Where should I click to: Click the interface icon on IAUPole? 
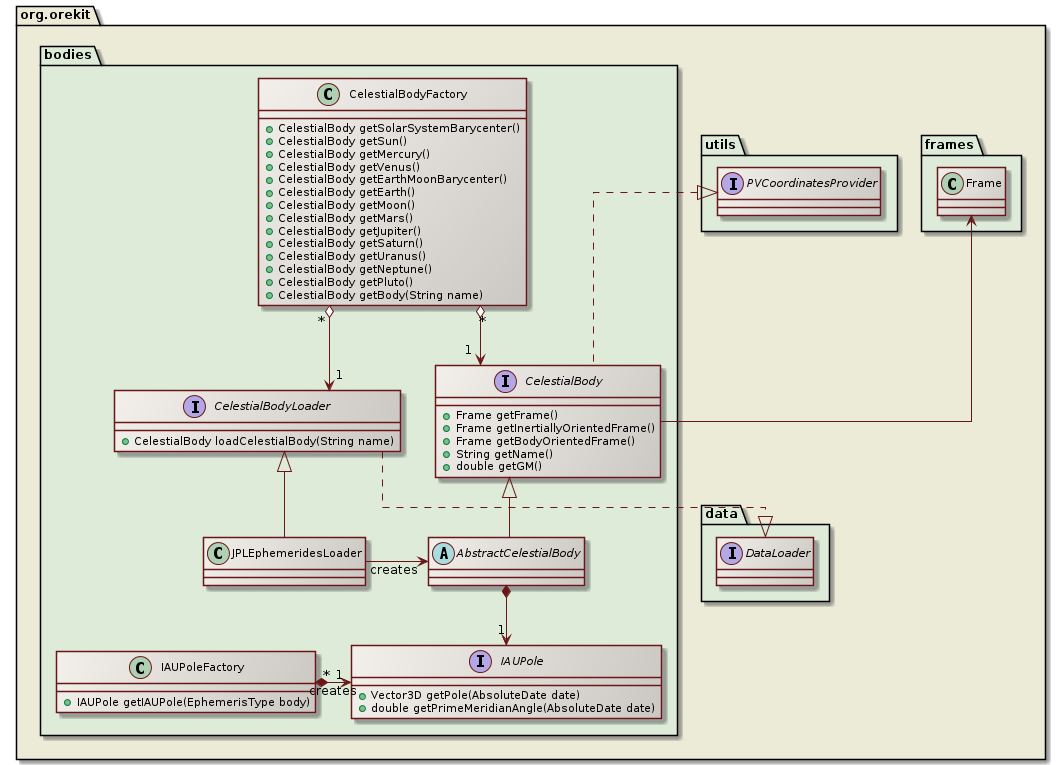(479, 661)
